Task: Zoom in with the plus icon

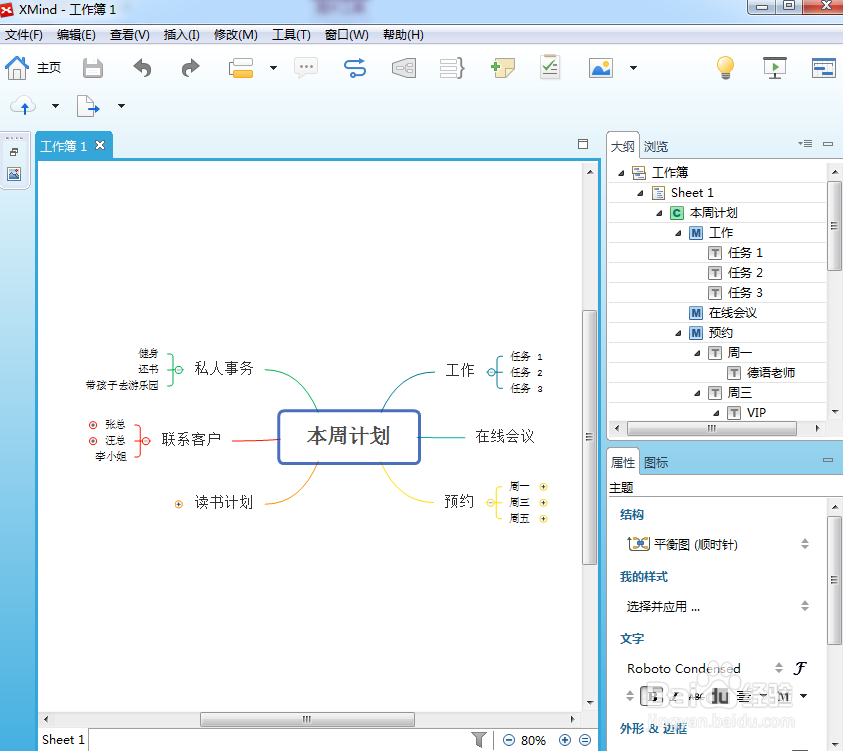Action: (565, 740)
